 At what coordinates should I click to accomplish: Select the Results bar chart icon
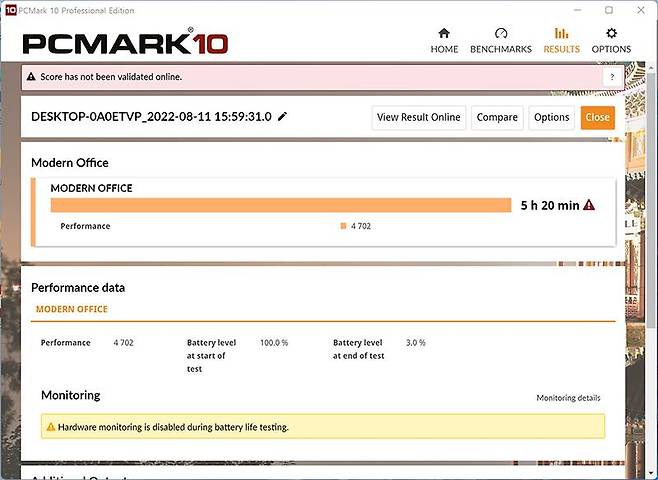(561, 33)
